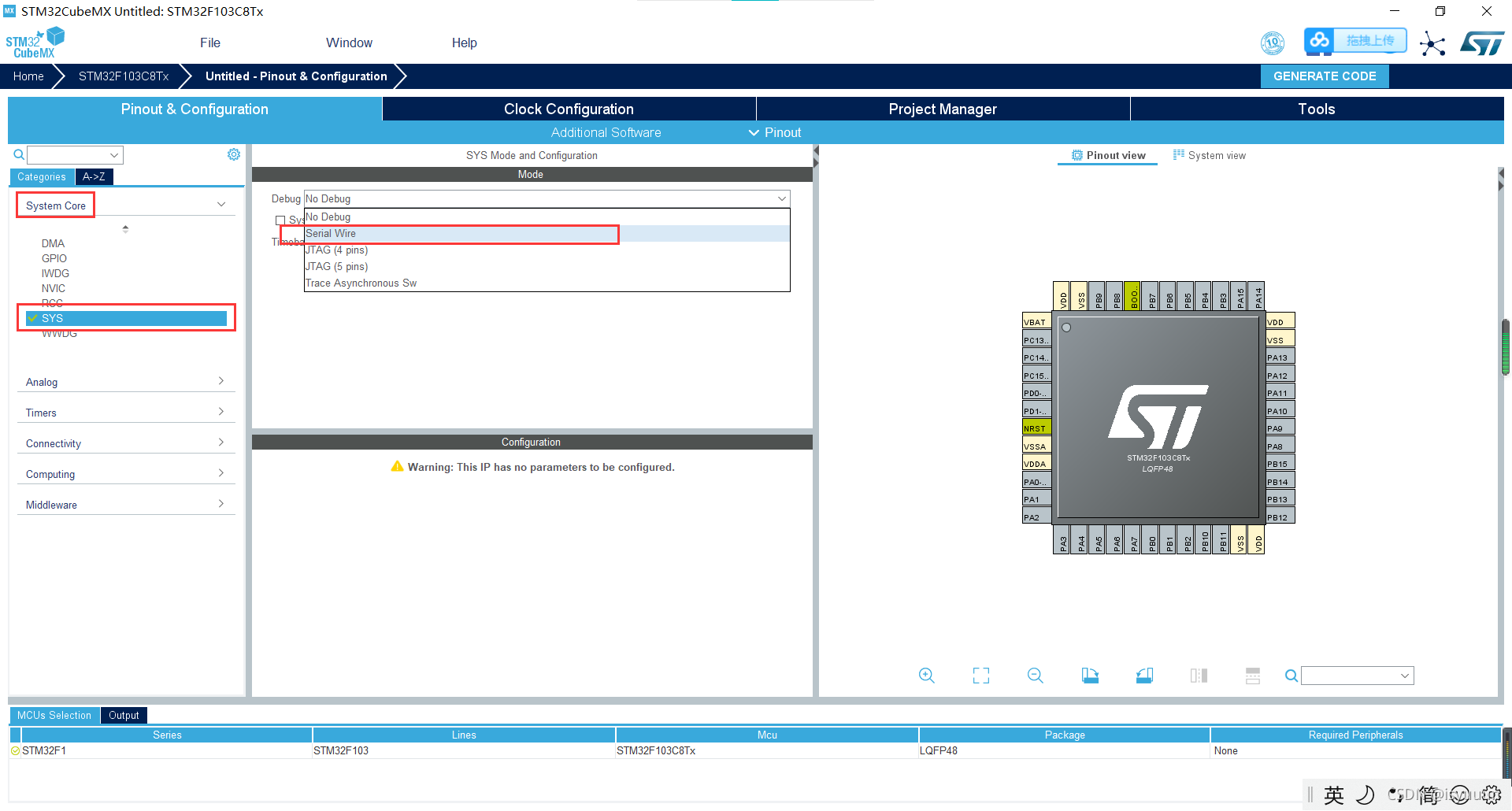The image size is (1512, 811).
Task: Select NVIC under System Core
Action: 54,288
